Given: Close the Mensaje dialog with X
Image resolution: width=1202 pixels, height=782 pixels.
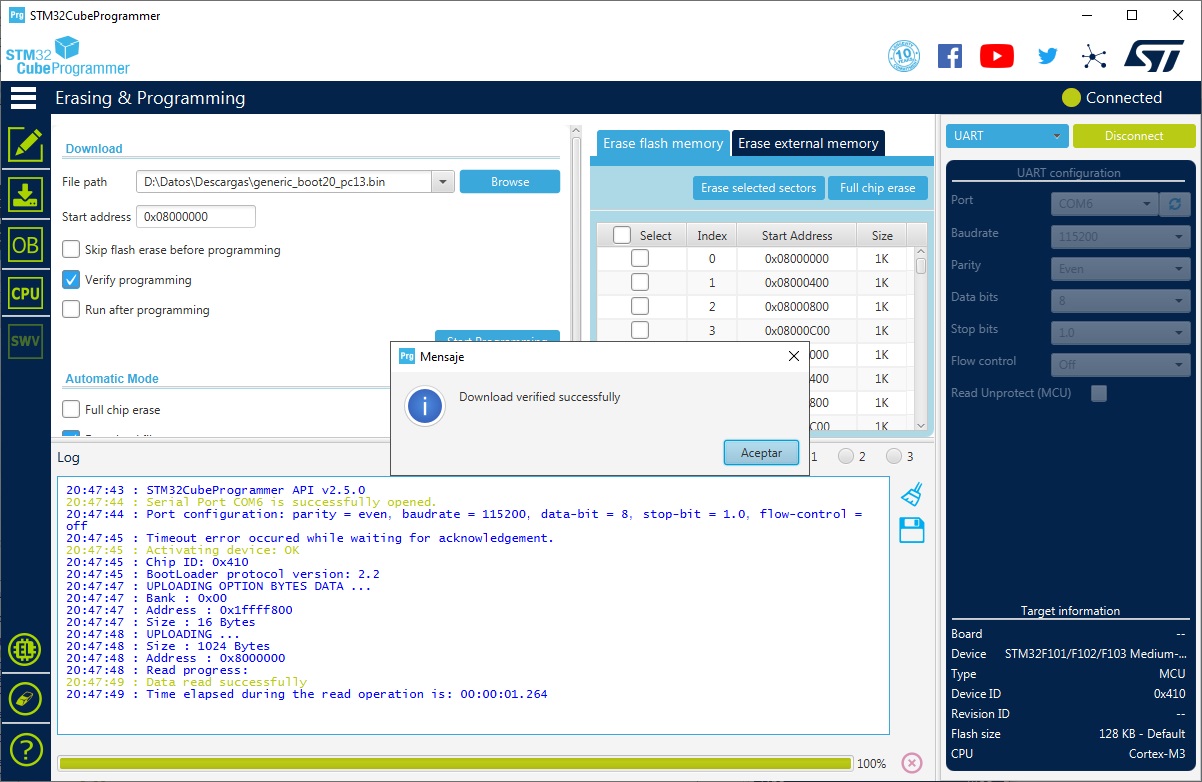Looking at the screenshot, I should [794, 356].
